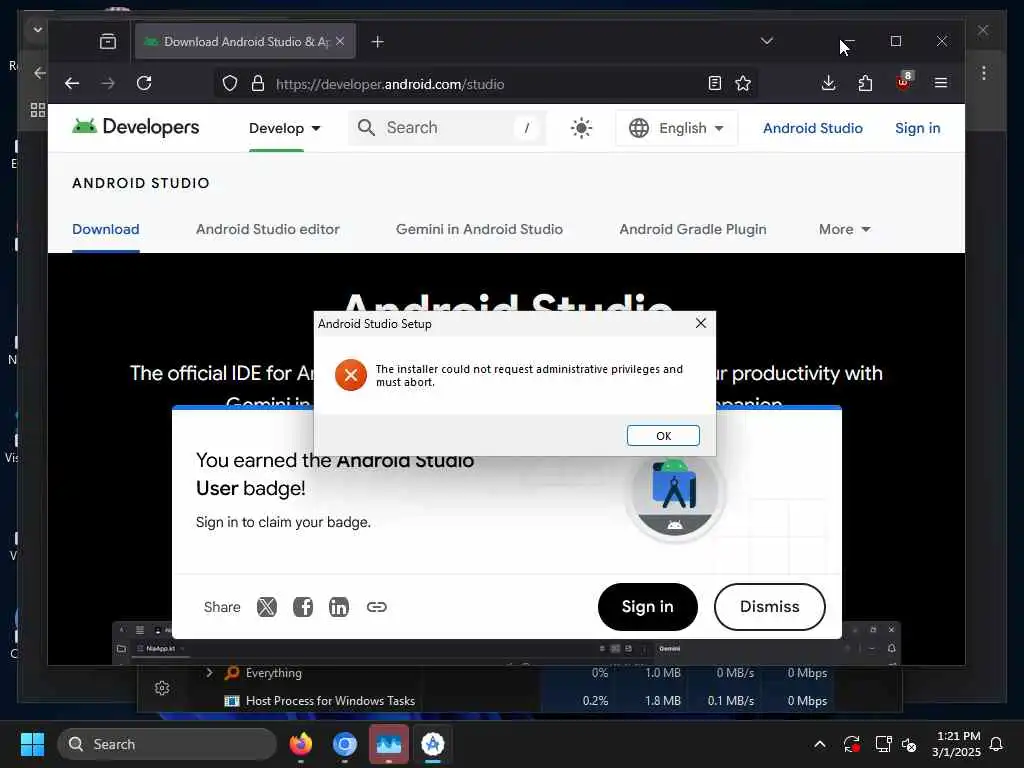Reload the current Firefox page
The height and width of the screenshot is (768, 1024).
(144, 84)
